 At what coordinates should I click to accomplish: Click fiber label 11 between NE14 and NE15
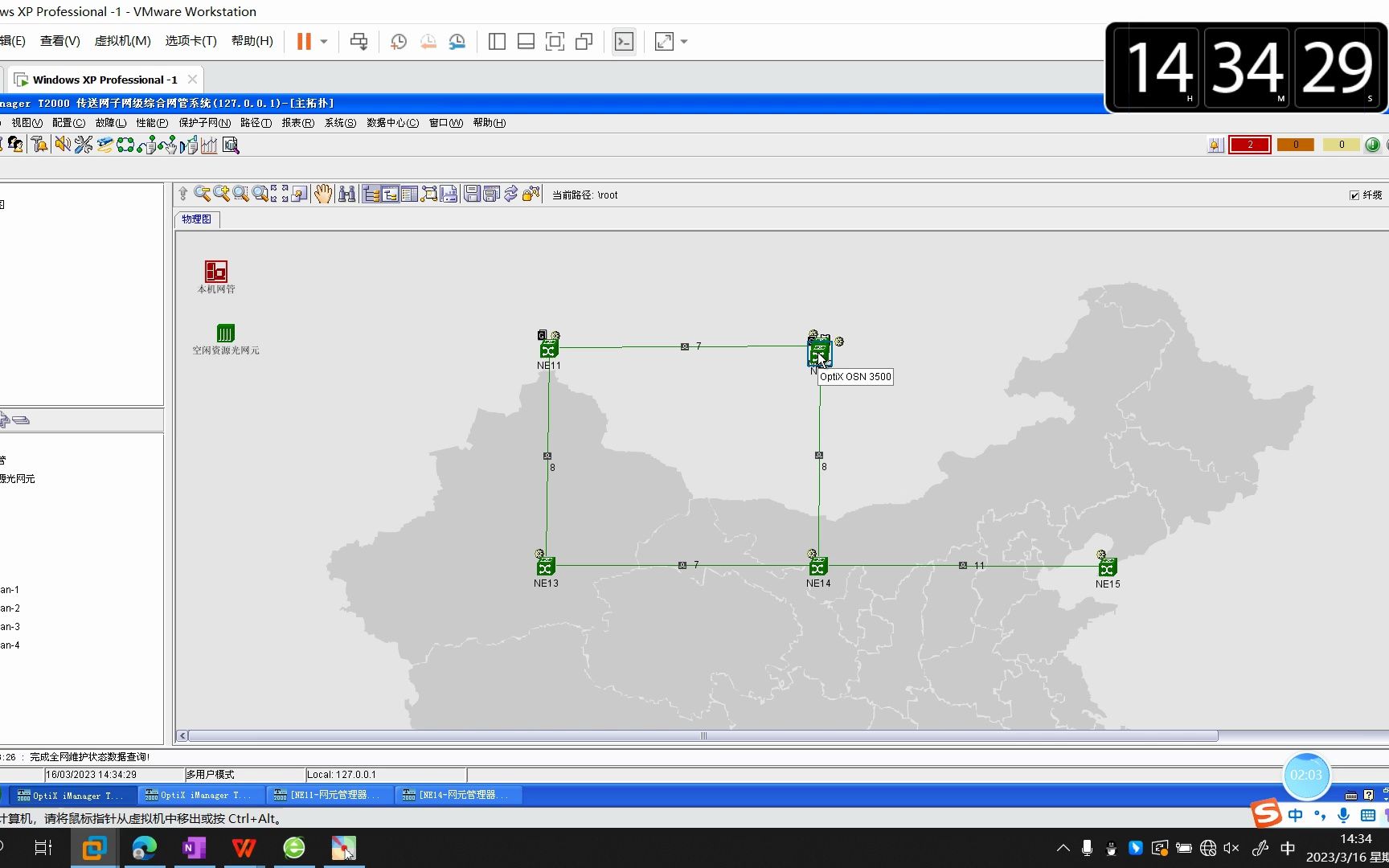point(979,566)
